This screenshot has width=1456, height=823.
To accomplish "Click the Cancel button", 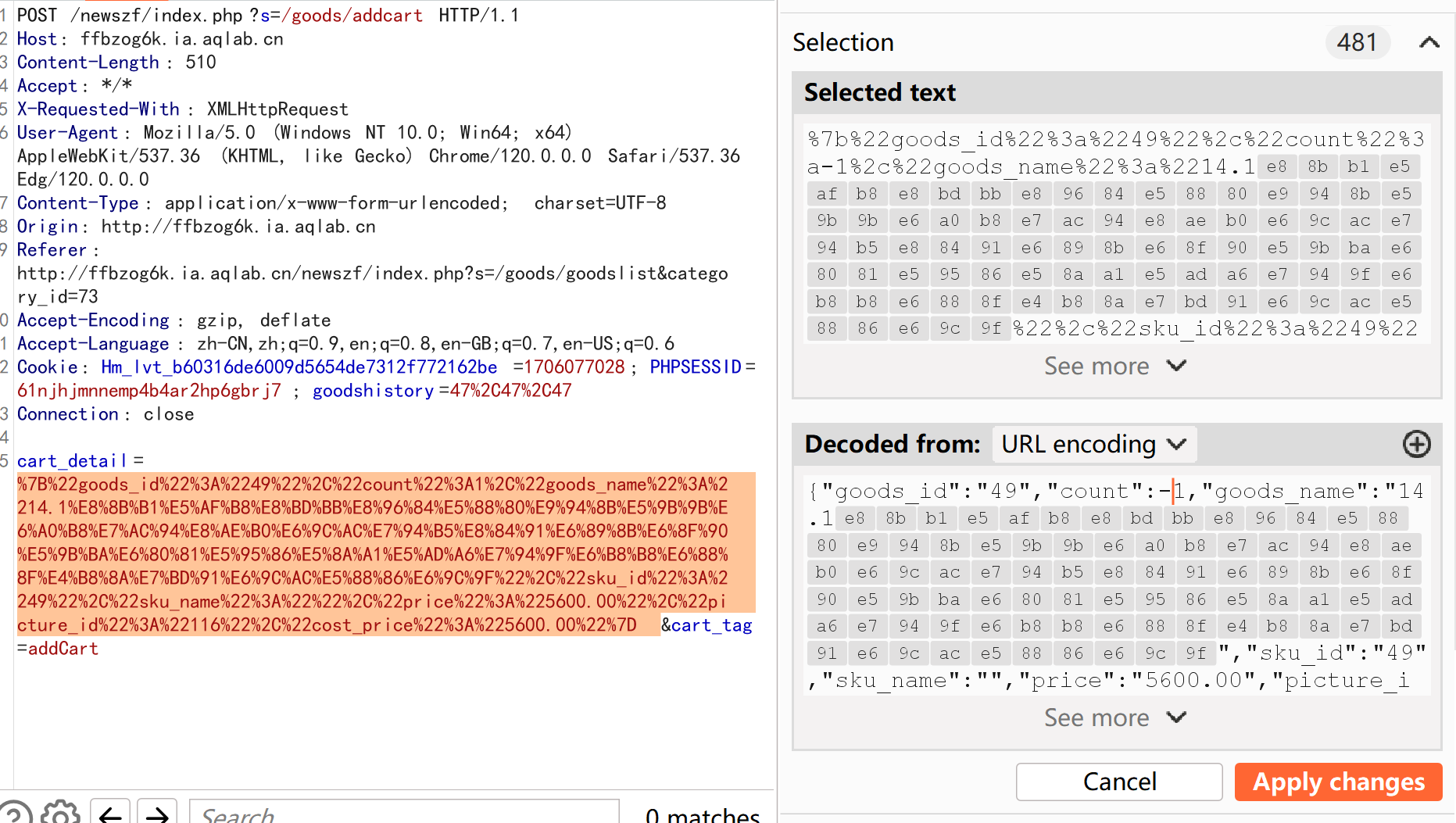I will [x=1119, y=782].
